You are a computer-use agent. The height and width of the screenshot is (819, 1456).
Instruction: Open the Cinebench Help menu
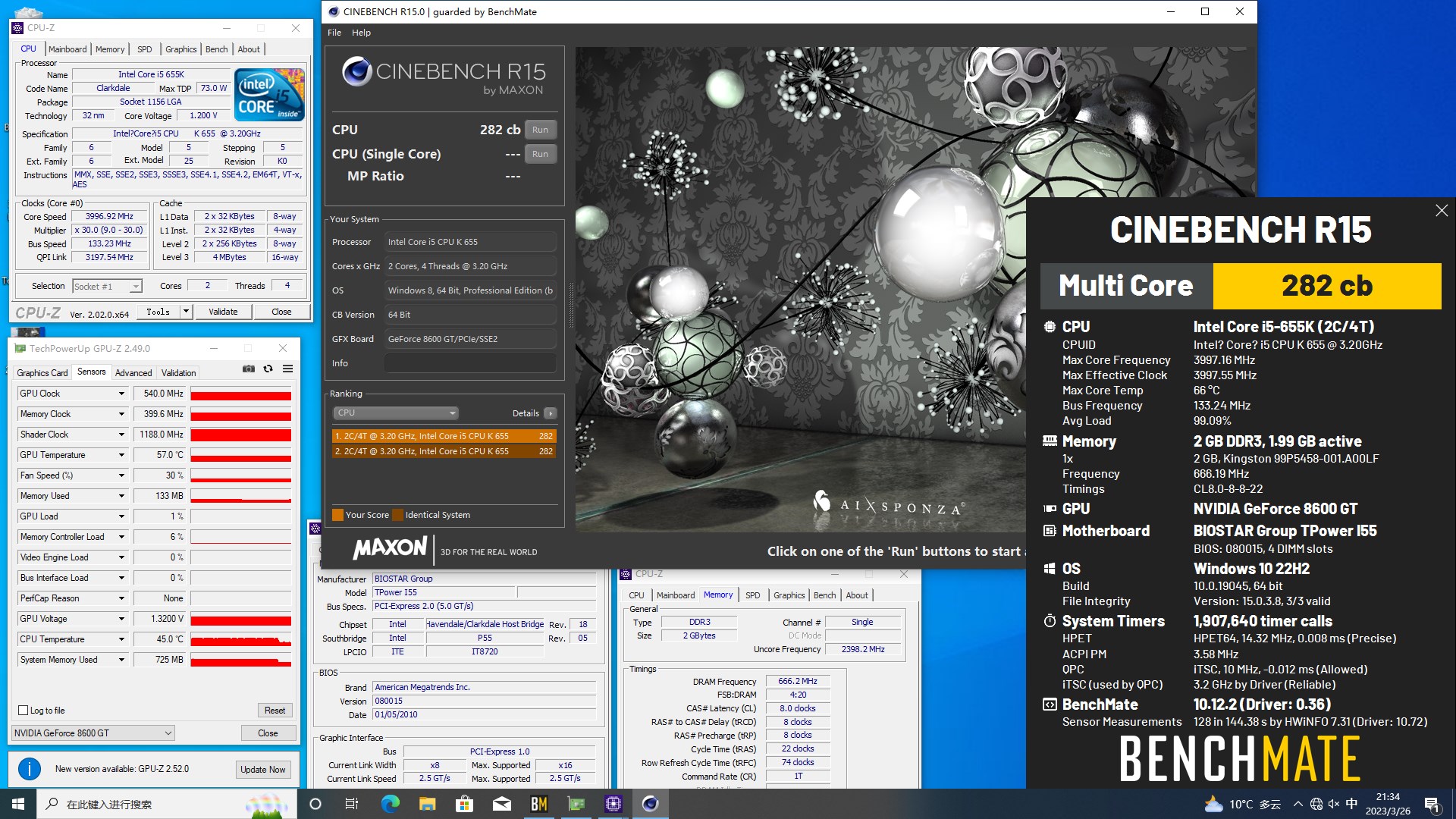point(361,33)
